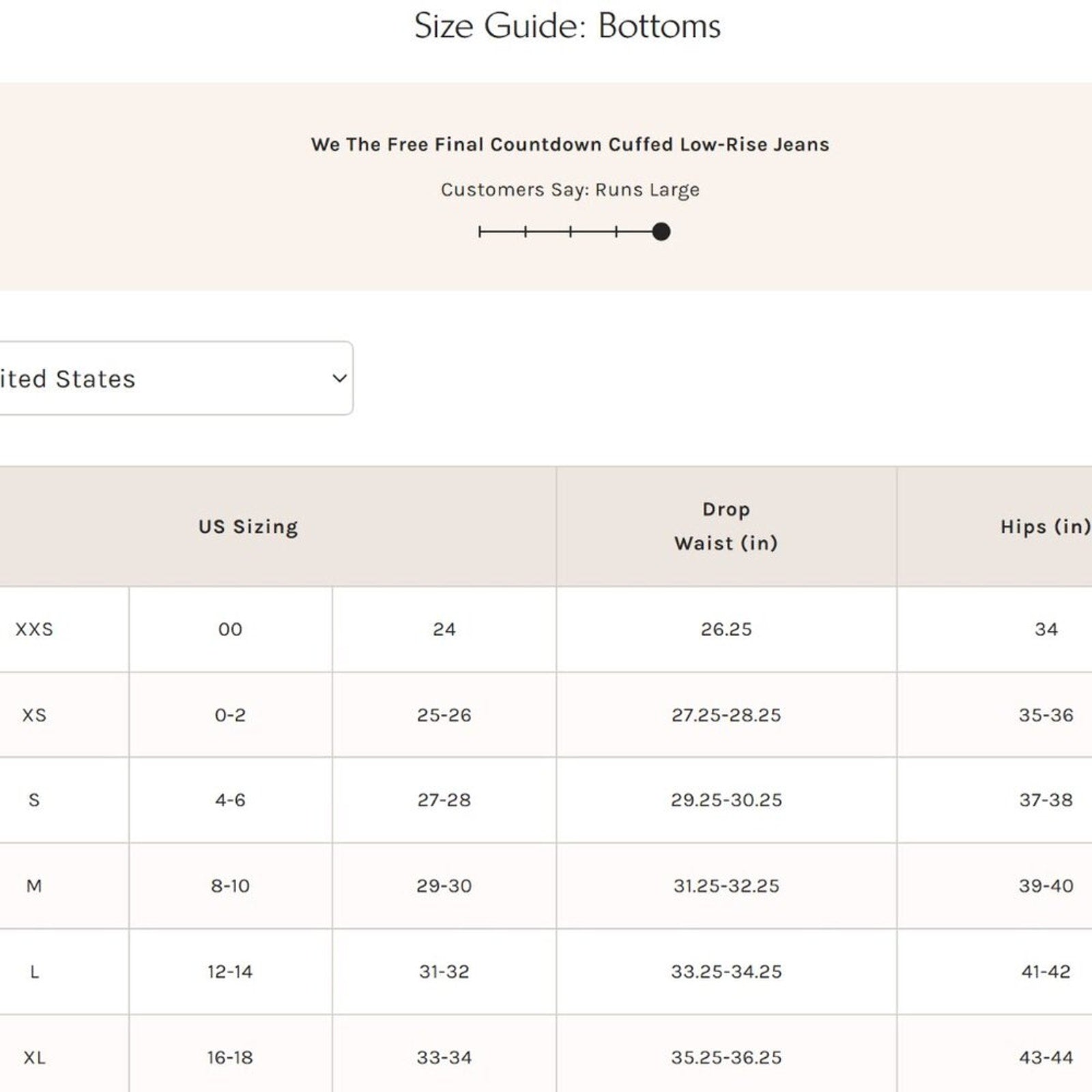
Task: Click the 4-6 US size cell
Action: click(230, 800)
